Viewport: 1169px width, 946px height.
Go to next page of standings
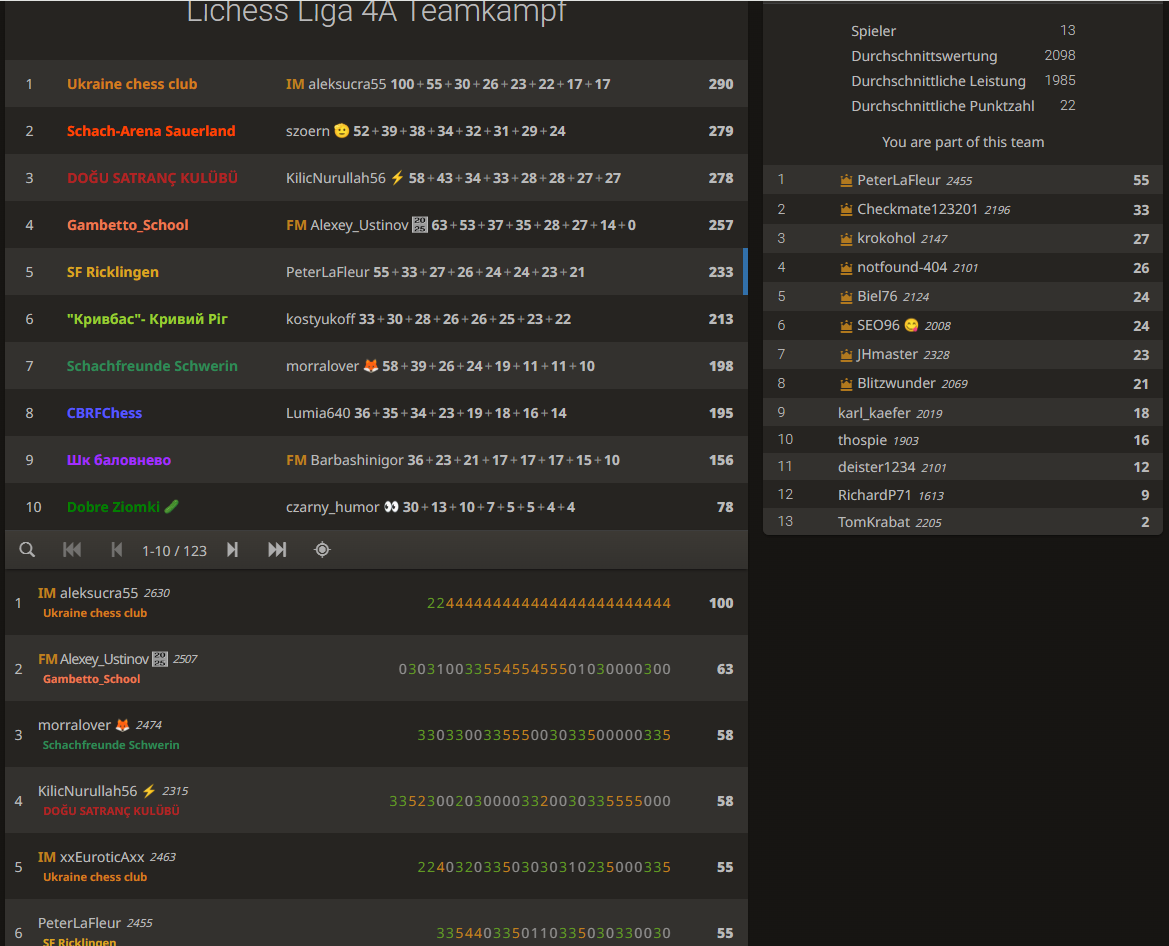coord(232,550)
